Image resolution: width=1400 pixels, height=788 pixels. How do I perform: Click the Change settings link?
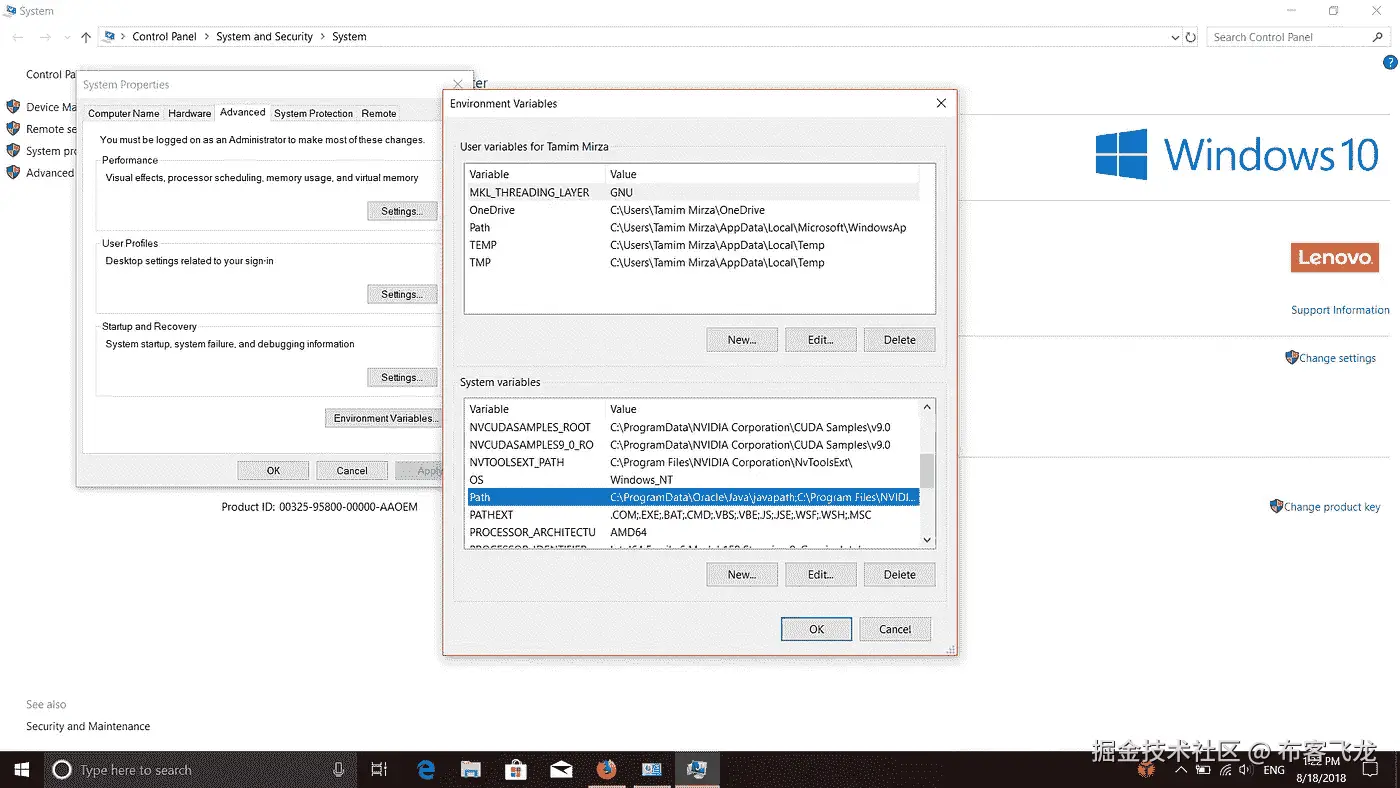1337,358
